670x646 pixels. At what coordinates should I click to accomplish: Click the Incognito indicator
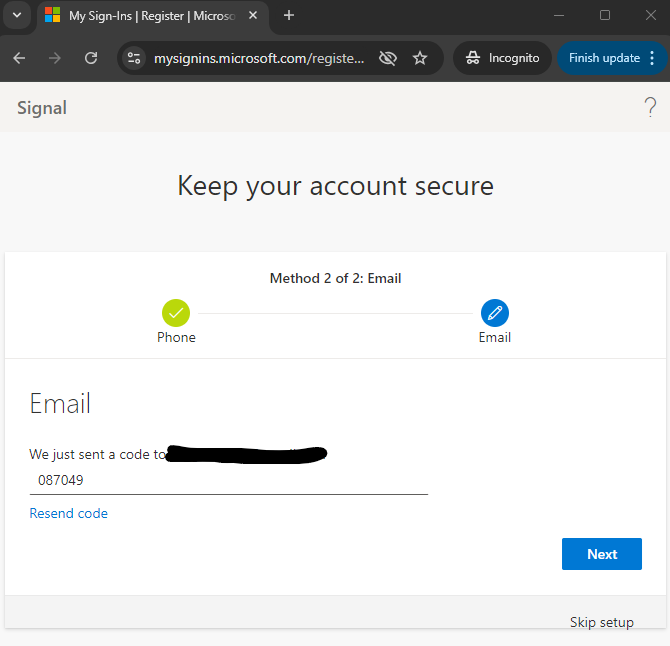[x=502, y=58]
